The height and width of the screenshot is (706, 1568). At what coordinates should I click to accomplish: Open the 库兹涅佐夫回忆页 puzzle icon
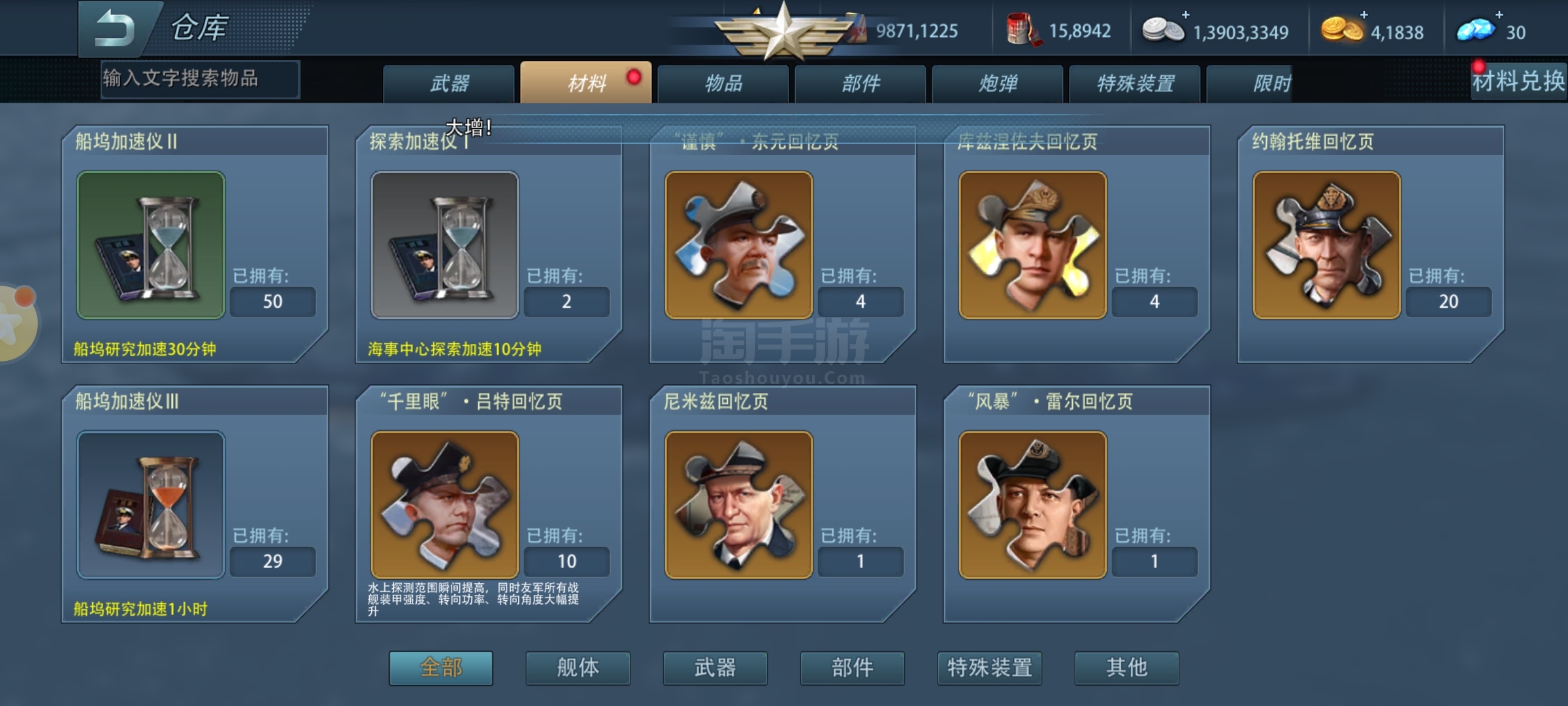[x=1033, y=245]
